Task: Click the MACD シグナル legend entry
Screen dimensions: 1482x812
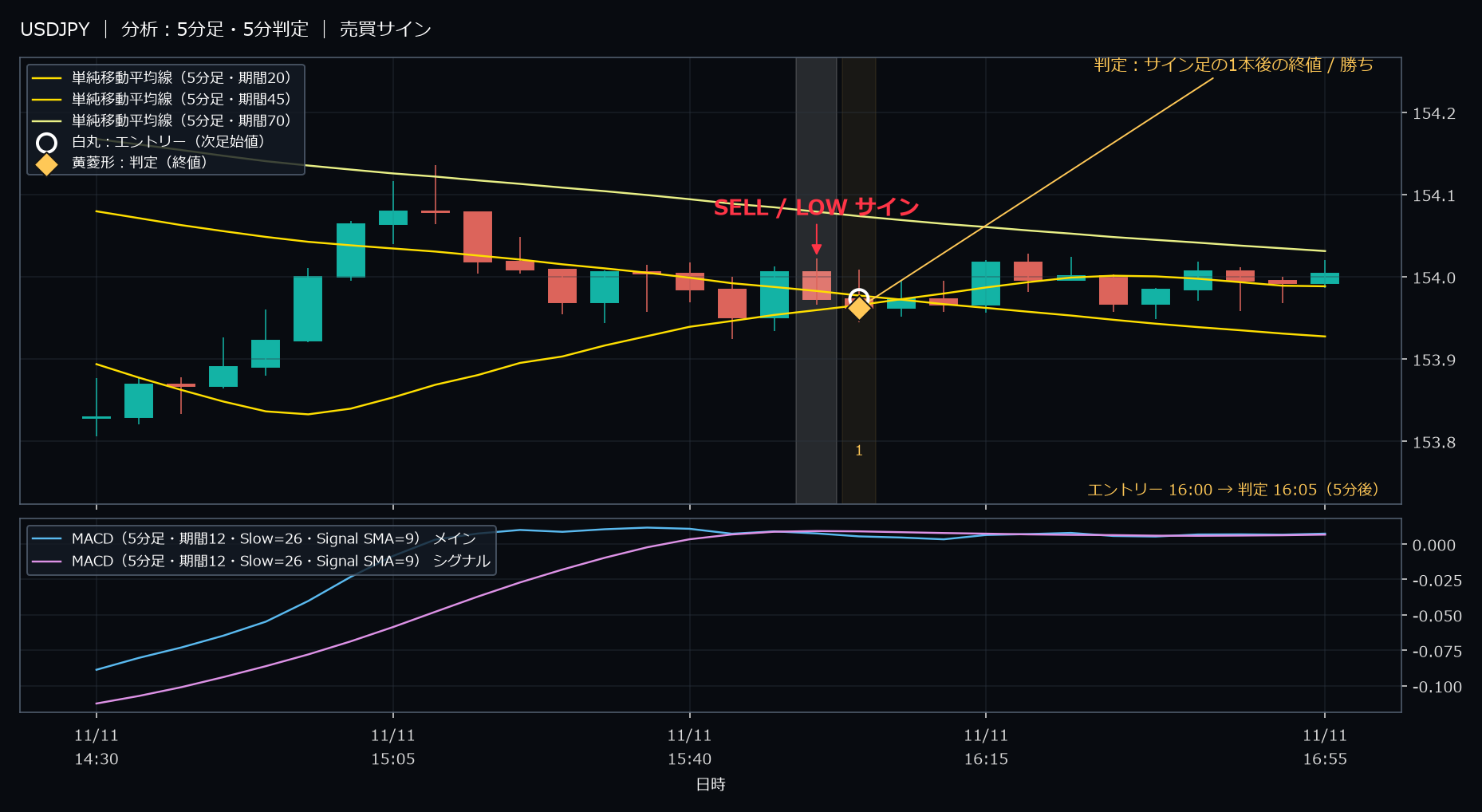Action: (x=261, y=561)
